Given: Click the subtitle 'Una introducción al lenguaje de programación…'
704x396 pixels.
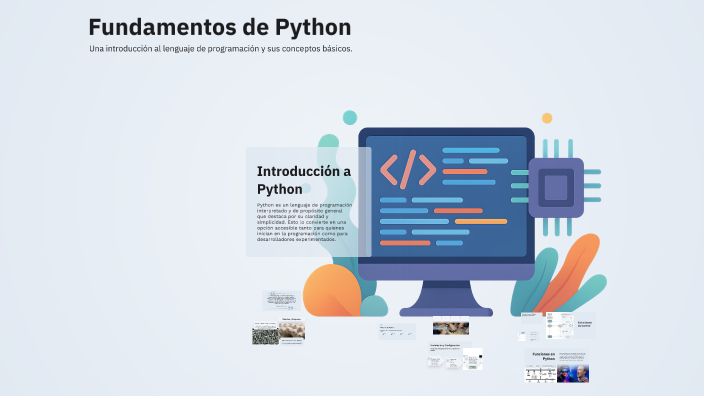Looking at the screenshot, I should 220,48.
